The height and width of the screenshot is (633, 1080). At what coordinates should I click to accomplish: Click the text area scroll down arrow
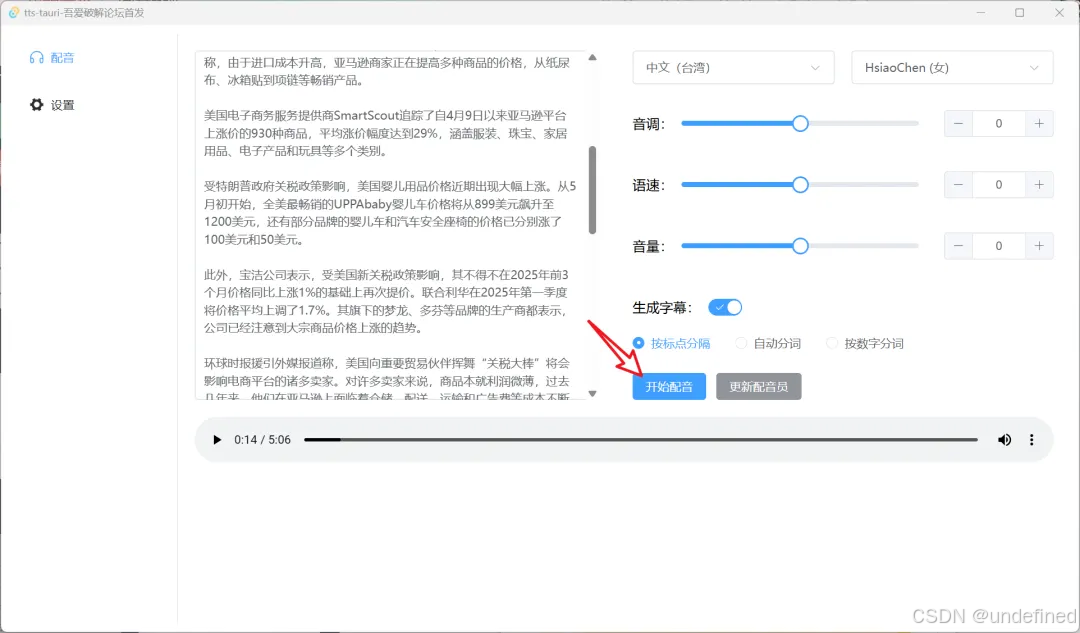(592, 394)
